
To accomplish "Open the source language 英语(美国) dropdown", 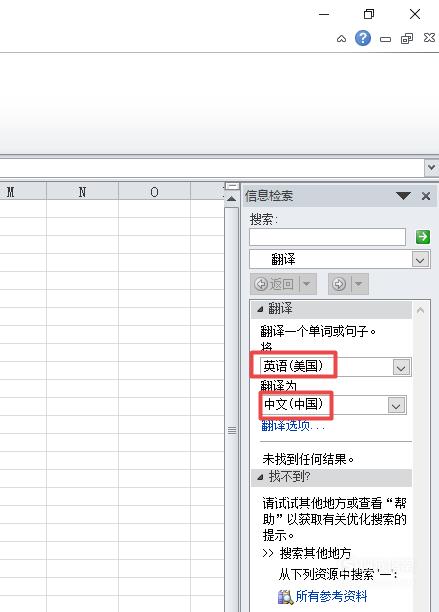I will point(401,367).
